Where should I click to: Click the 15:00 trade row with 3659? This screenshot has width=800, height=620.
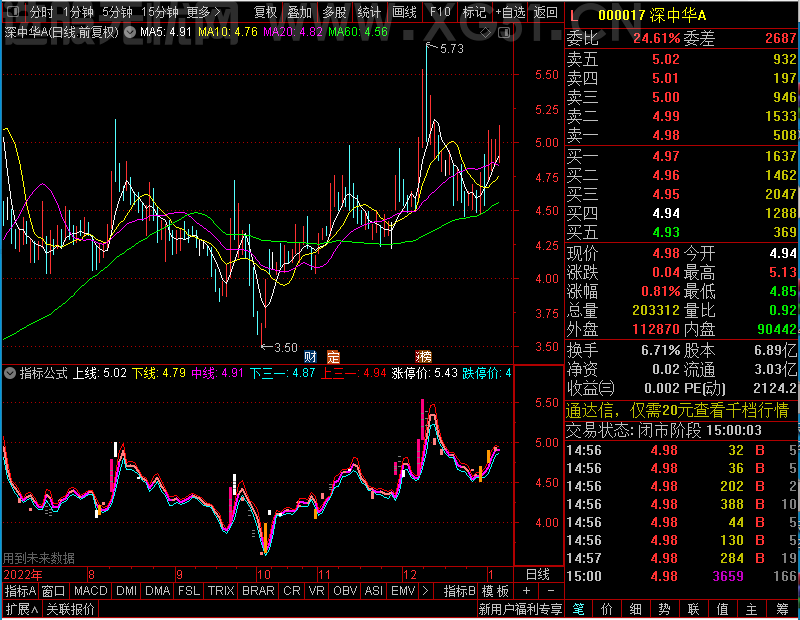pos(682,576)
